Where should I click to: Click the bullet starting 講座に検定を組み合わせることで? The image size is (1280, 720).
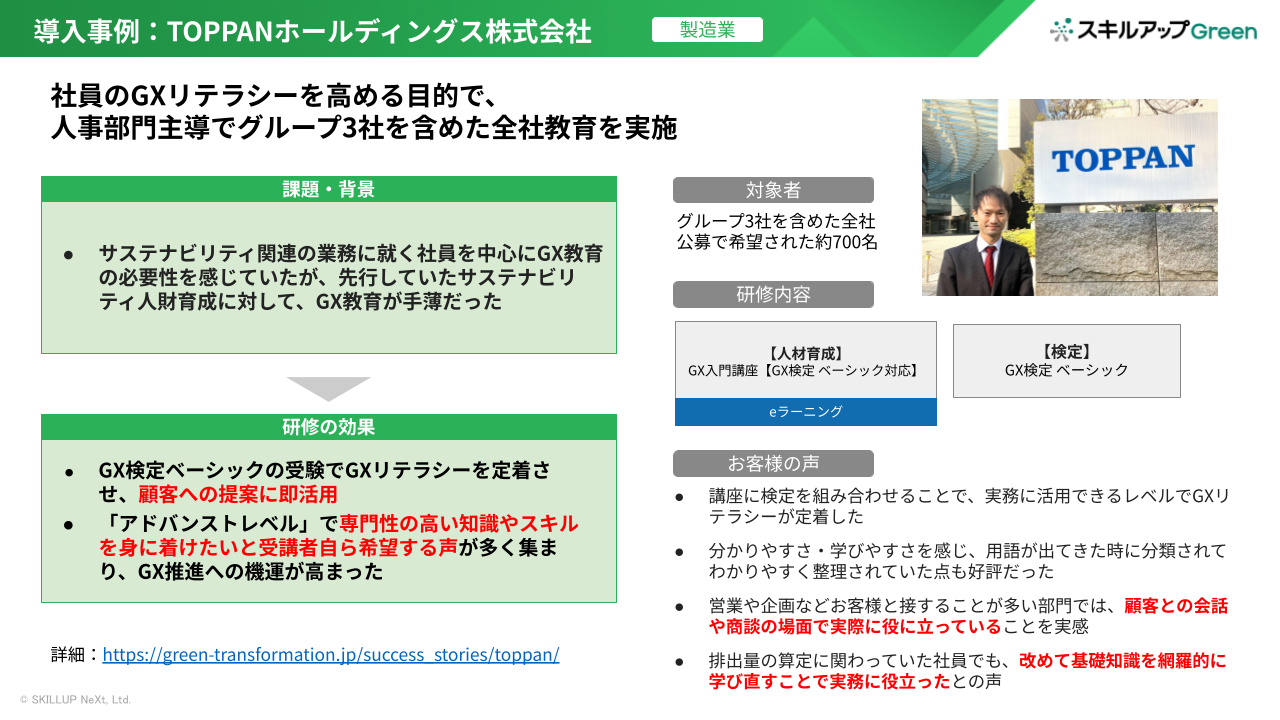tap(952, 506)
